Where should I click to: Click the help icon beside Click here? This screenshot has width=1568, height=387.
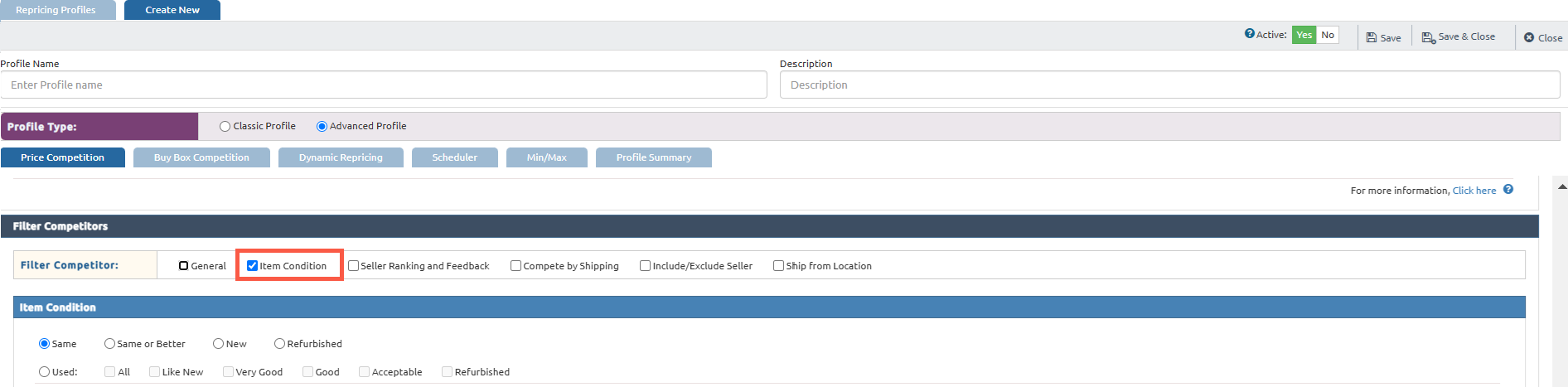[1508, 190]
